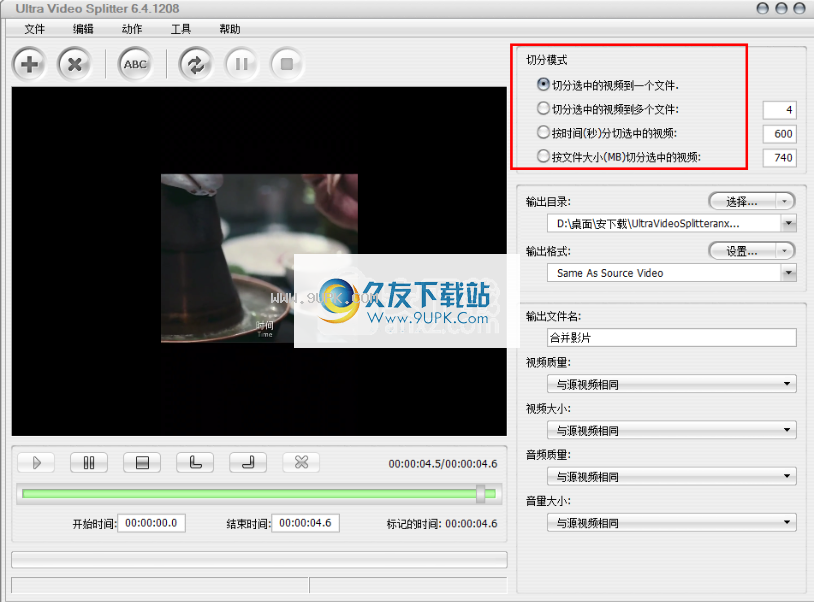Start conversion with the refresh arrows icon
The width and height of the screenshot is (814, 602).
point(196,64)
